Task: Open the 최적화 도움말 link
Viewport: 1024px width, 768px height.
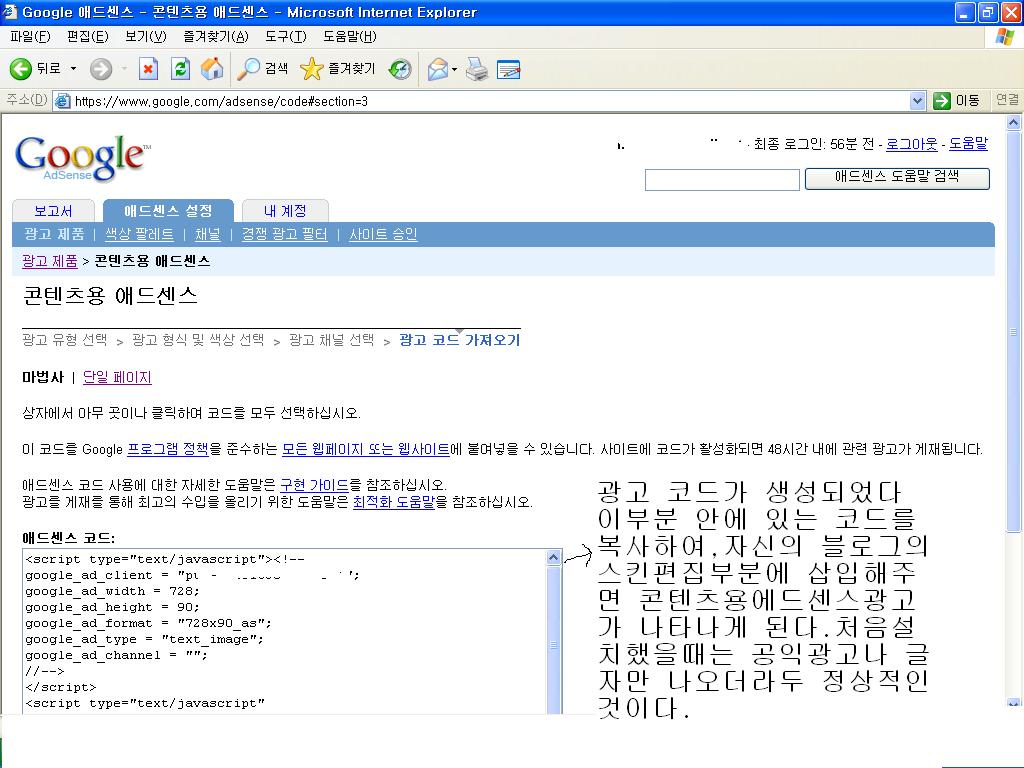Action: 394,502
